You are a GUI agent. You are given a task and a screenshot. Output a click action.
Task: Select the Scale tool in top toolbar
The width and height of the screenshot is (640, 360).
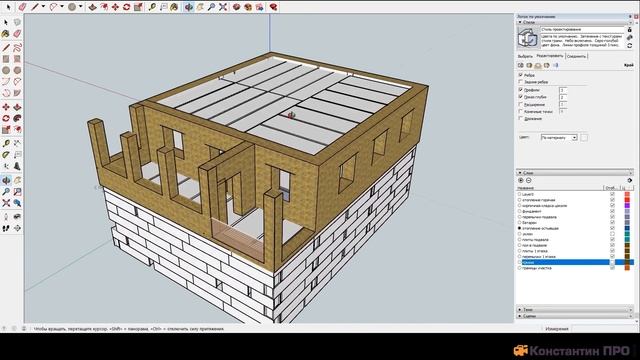click(x=138, y=7)
